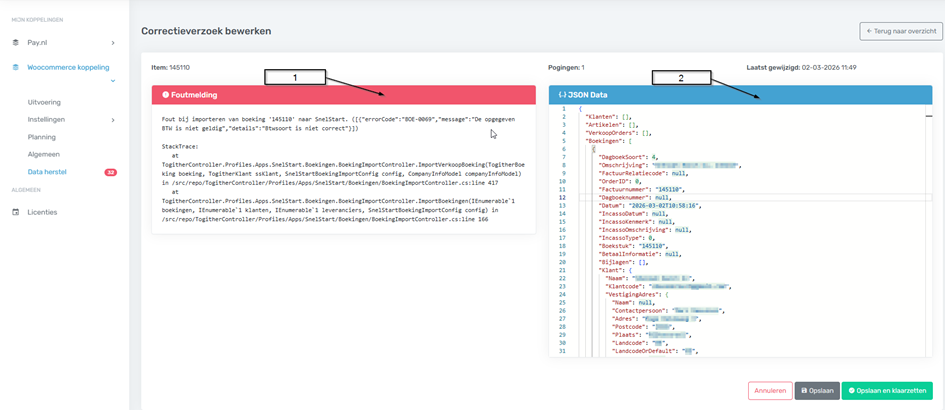Click the red 32 badge on Data herstel
The width and height of the screenshot is (945, 410).
111,172
